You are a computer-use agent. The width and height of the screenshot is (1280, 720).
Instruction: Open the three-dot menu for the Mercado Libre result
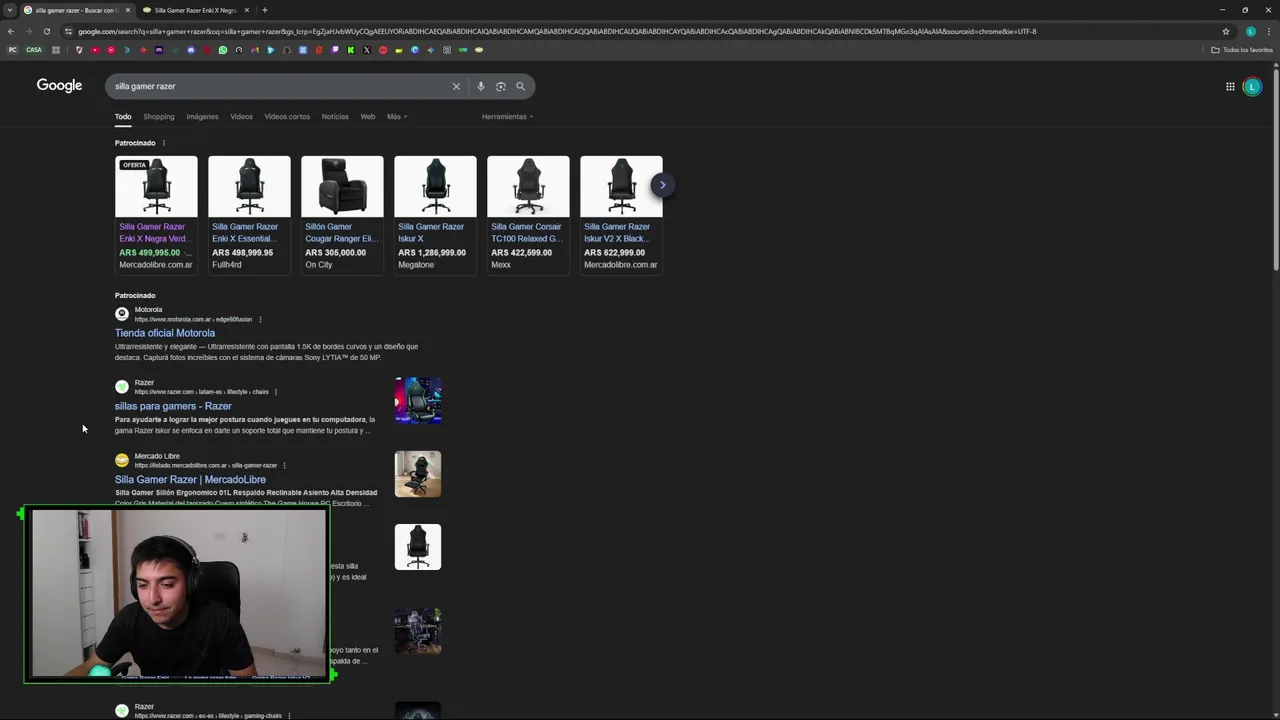click(284, 465)
